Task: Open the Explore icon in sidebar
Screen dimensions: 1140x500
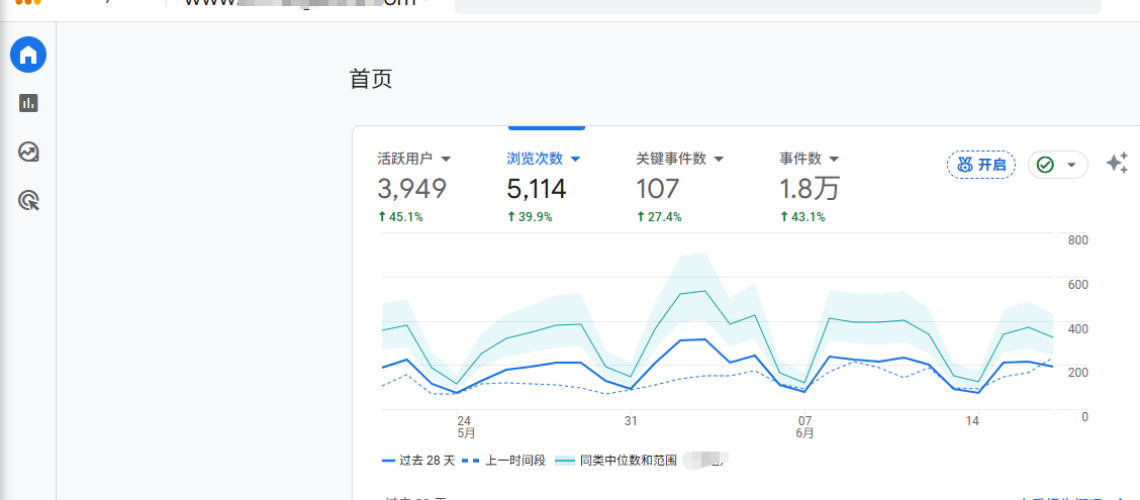Action: coord(28,152)
